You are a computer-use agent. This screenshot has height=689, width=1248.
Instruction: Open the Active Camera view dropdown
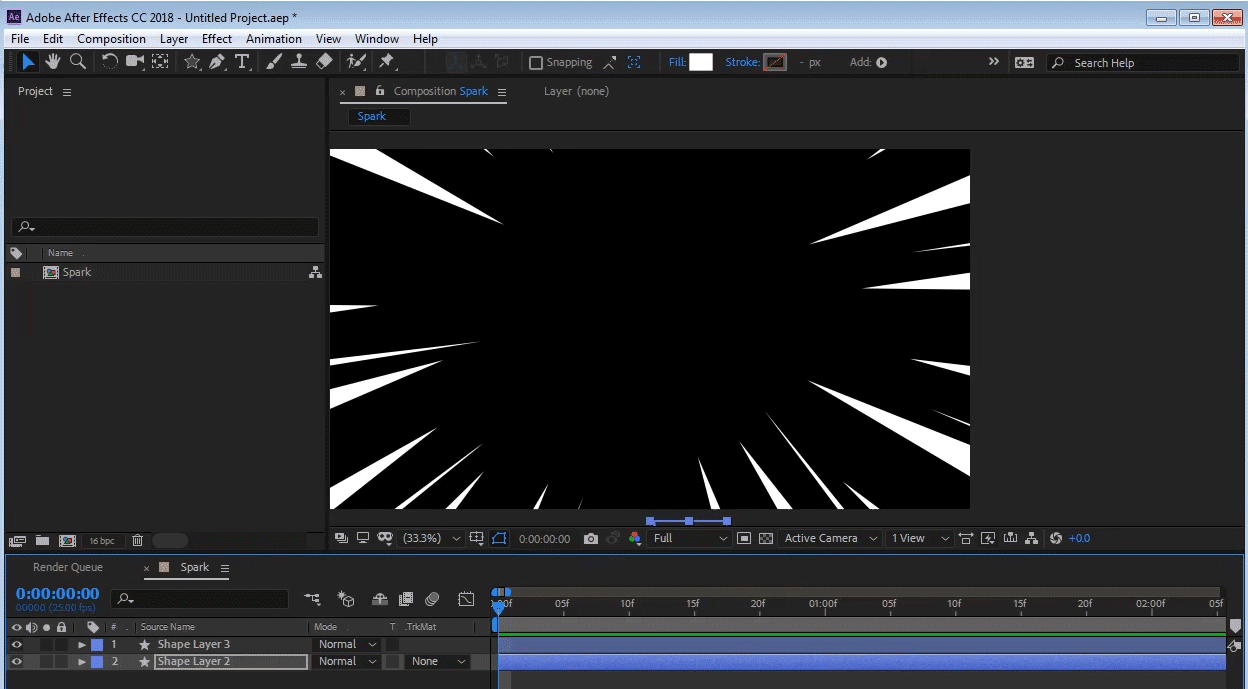[830, 538]
